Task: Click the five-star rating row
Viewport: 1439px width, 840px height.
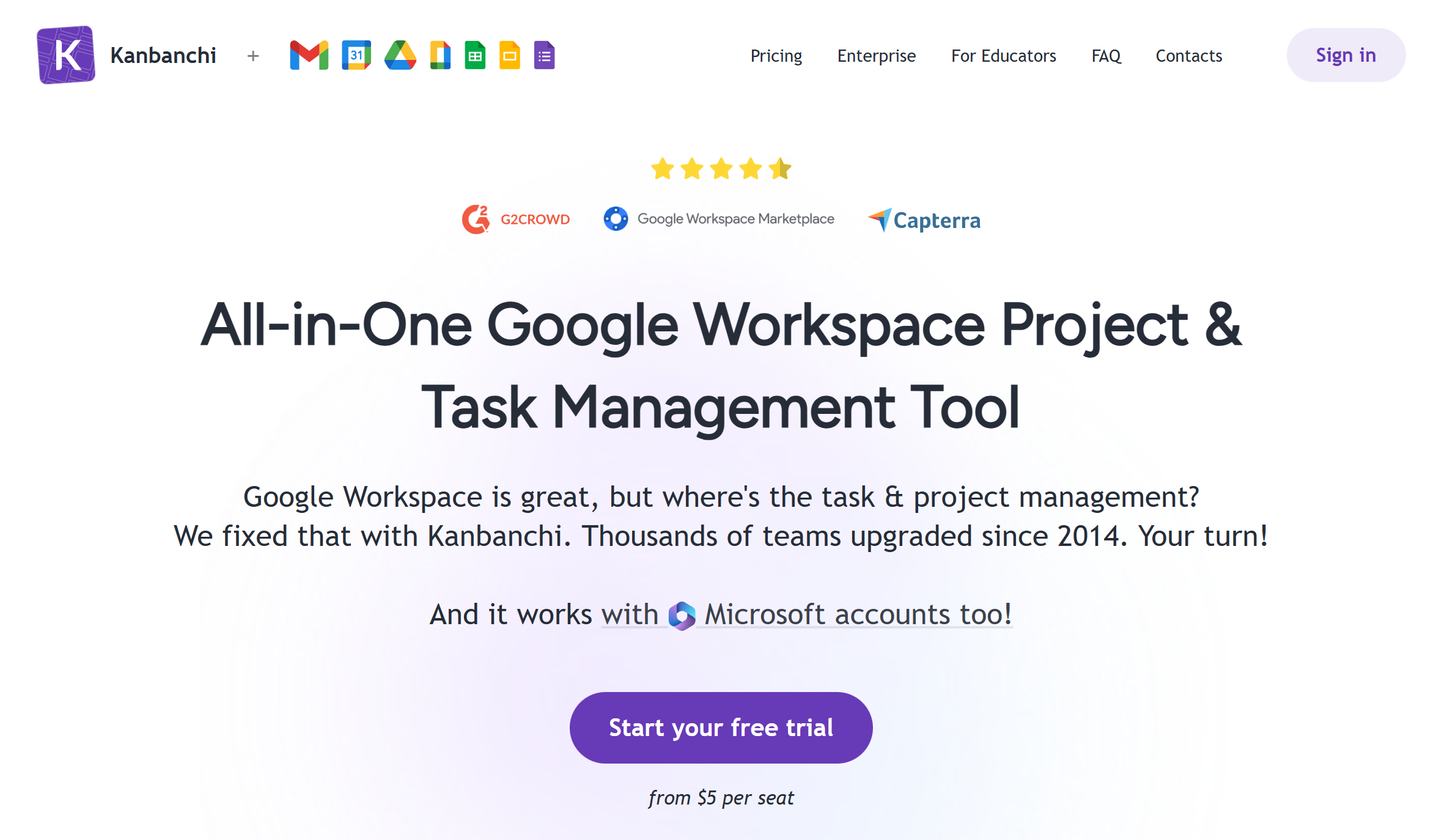Action: pyautogui.click(x=721, y=169)
